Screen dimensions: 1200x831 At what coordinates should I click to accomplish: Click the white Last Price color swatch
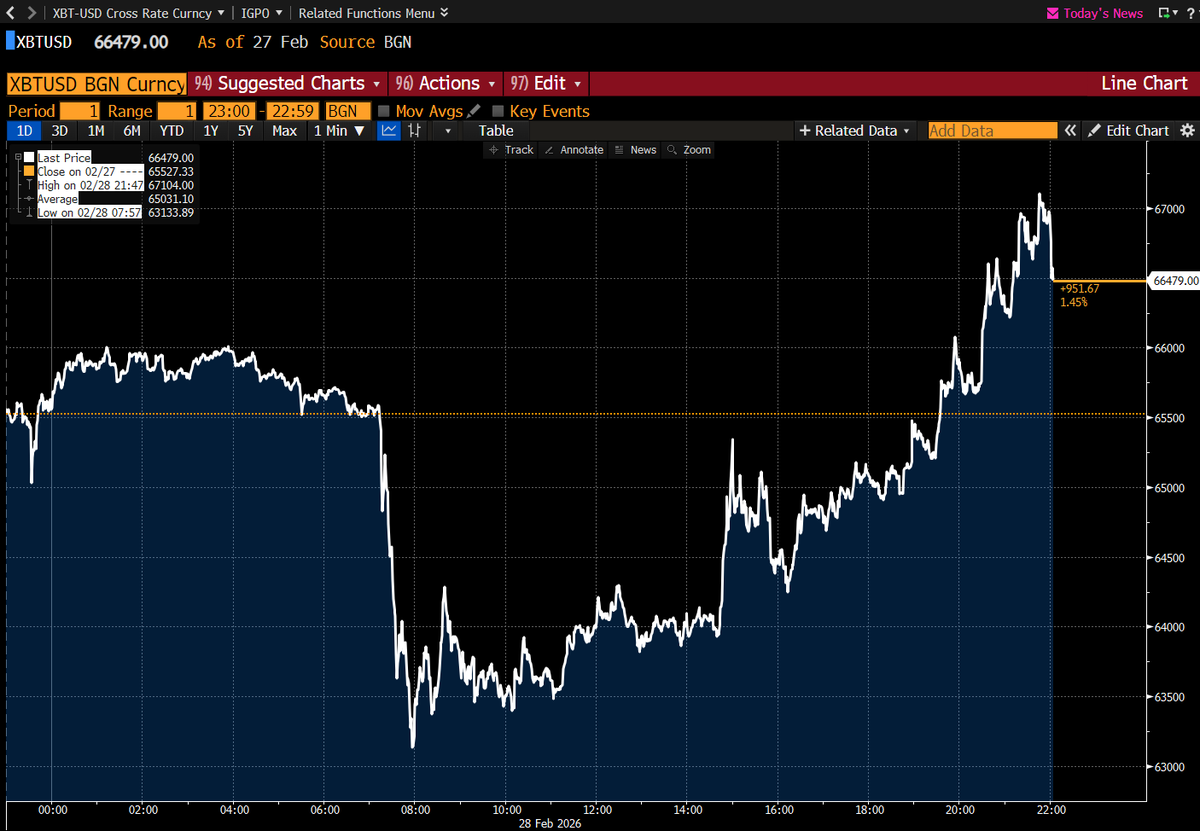click(29, 158)
